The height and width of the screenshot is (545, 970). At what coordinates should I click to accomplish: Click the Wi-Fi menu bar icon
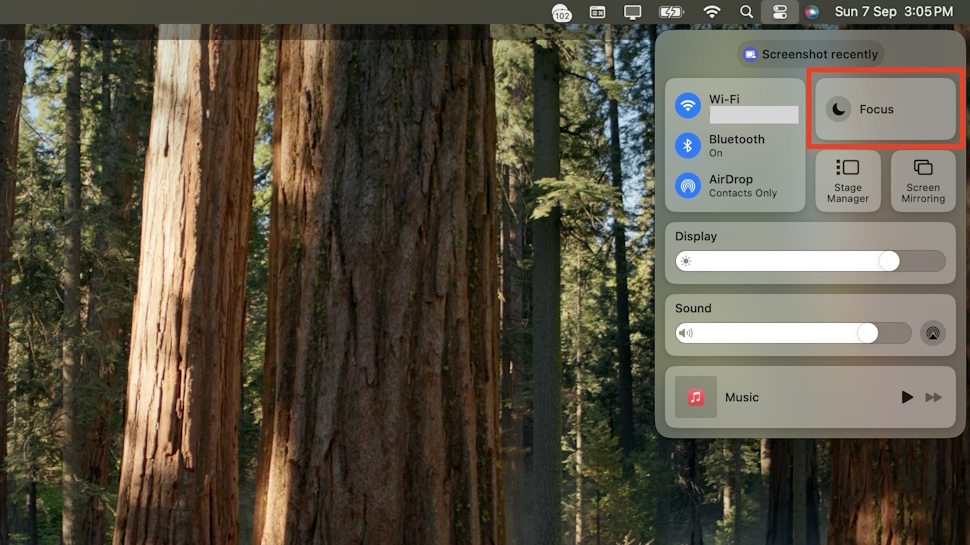(712, 12)
